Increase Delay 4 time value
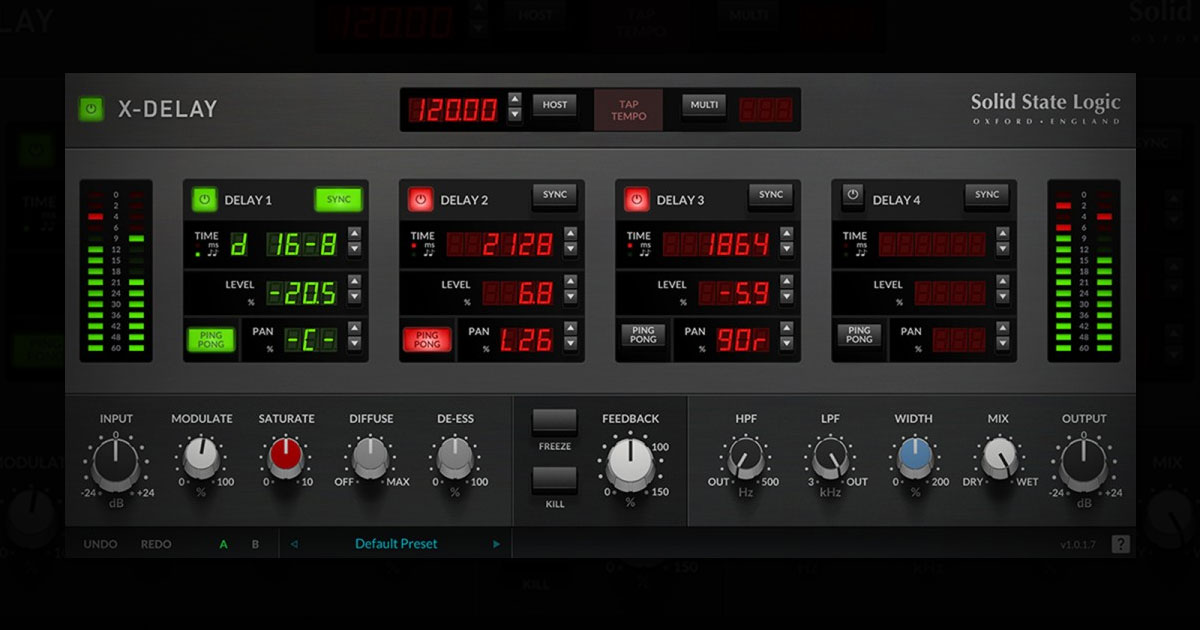 (x=1002, y=235)
